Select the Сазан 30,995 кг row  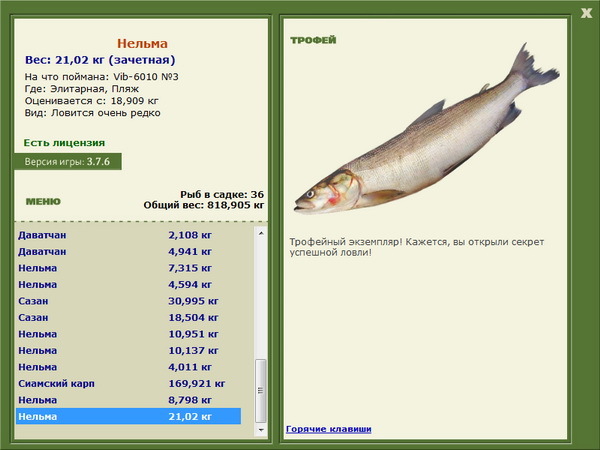(129, 301)
